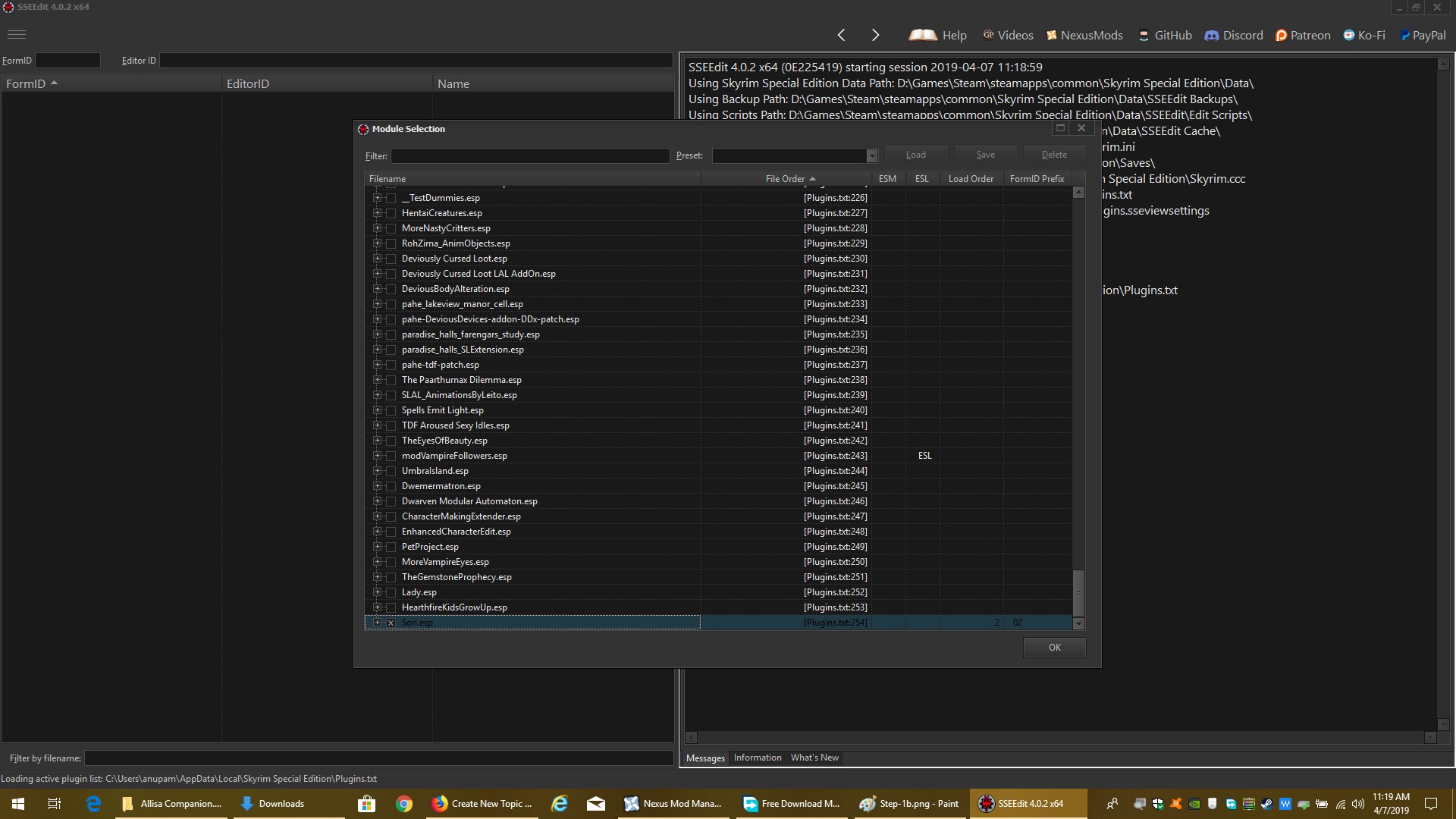Expand the PetProject.esp tree node
Image resolution: width=1456 pixels, height=819 pixels.
click(377, 547)
